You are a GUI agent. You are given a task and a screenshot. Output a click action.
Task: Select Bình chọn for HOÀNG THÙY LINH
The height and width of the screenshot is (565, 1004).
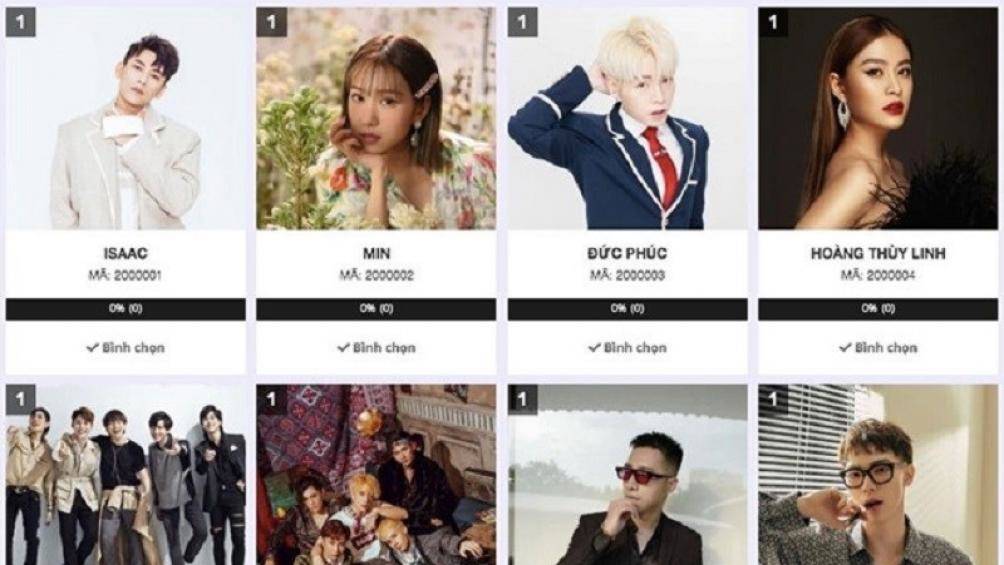click(x=878, y=348)
